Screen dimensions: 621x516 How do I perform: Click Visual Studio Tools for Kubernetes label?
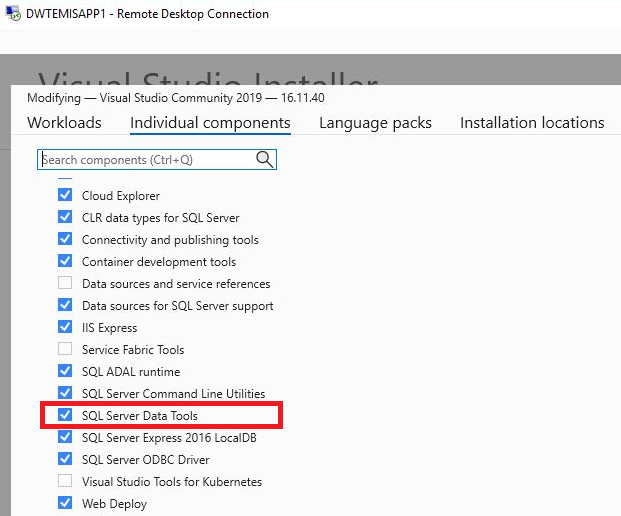(172, 482)
